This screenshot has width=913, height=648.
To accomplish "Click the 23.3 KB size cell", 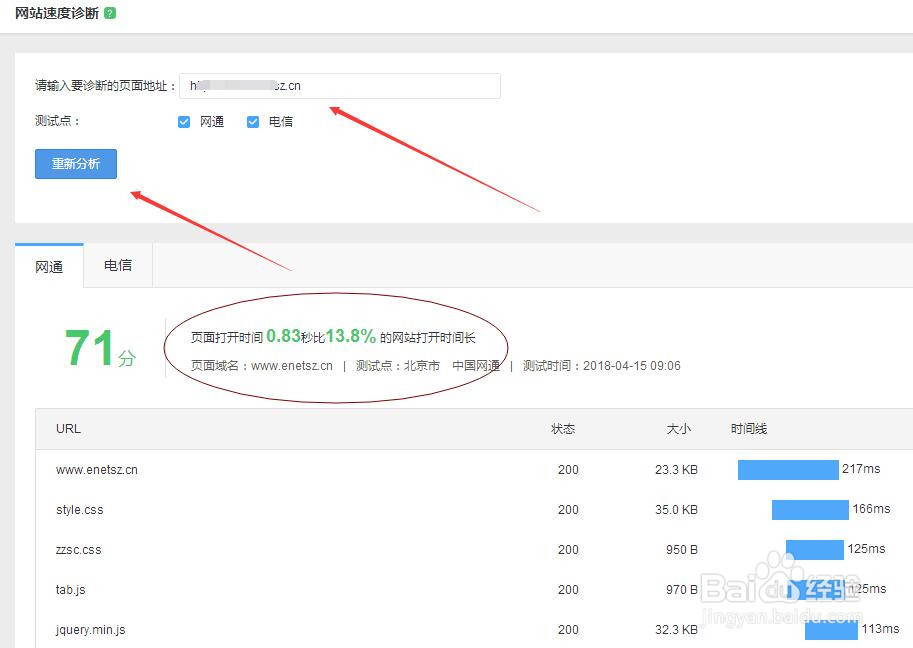I will pos(676,470).
